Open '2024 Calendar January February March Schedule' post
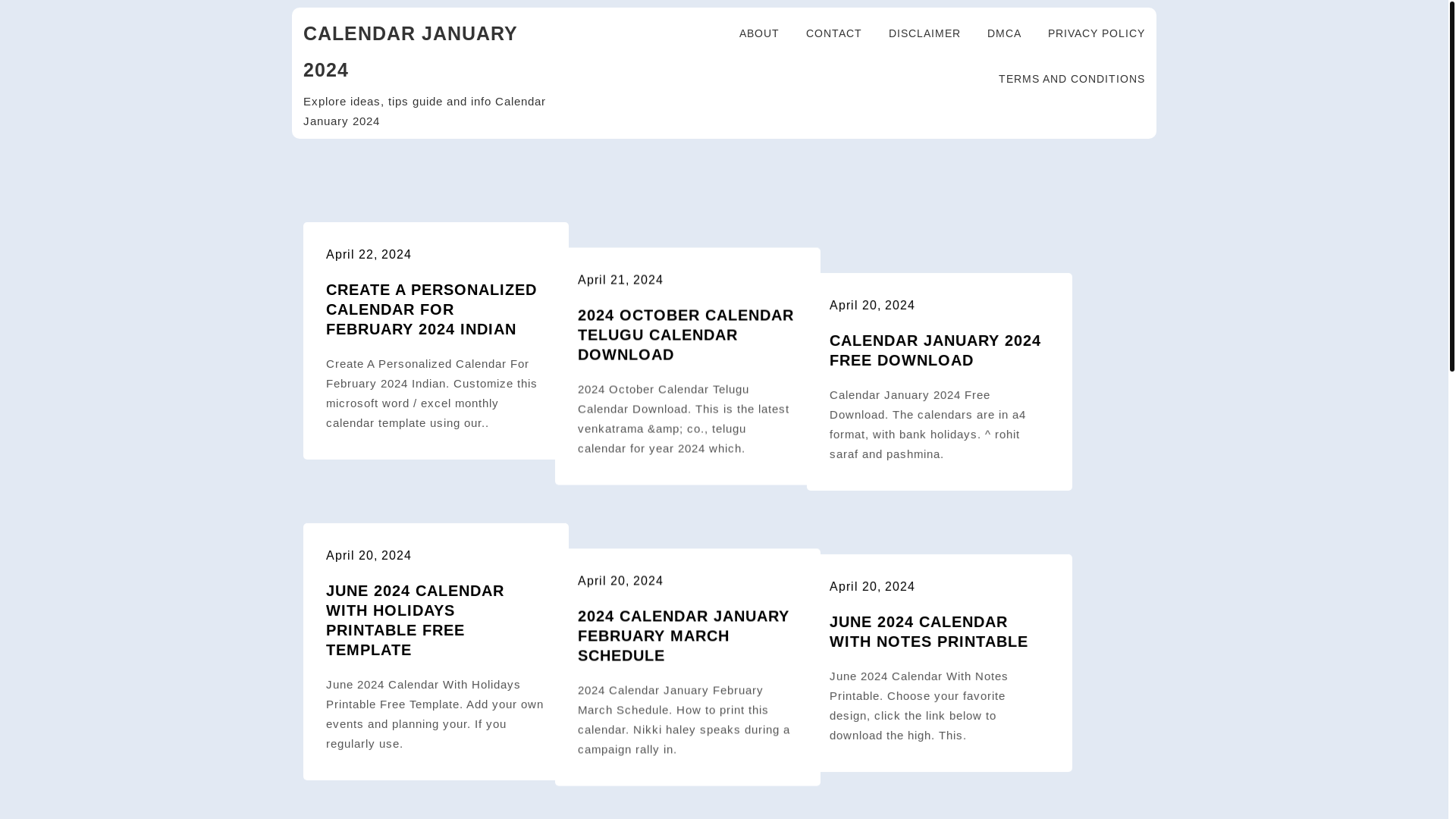This screenshot has height=819, width=1456. tap(683, 635)
